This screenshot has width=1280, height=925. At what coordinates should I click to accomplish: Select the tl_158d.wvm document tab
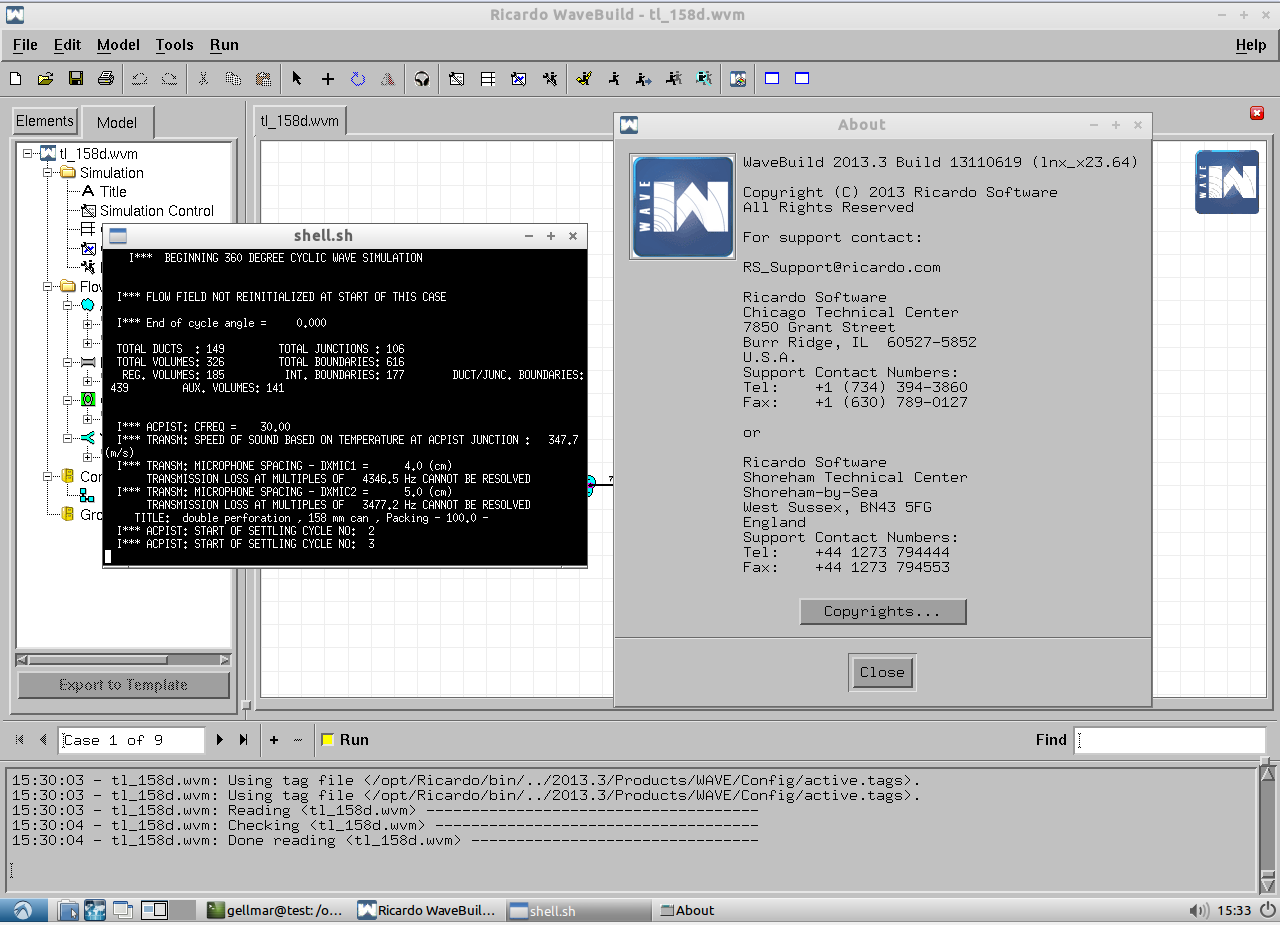(300, 121)
